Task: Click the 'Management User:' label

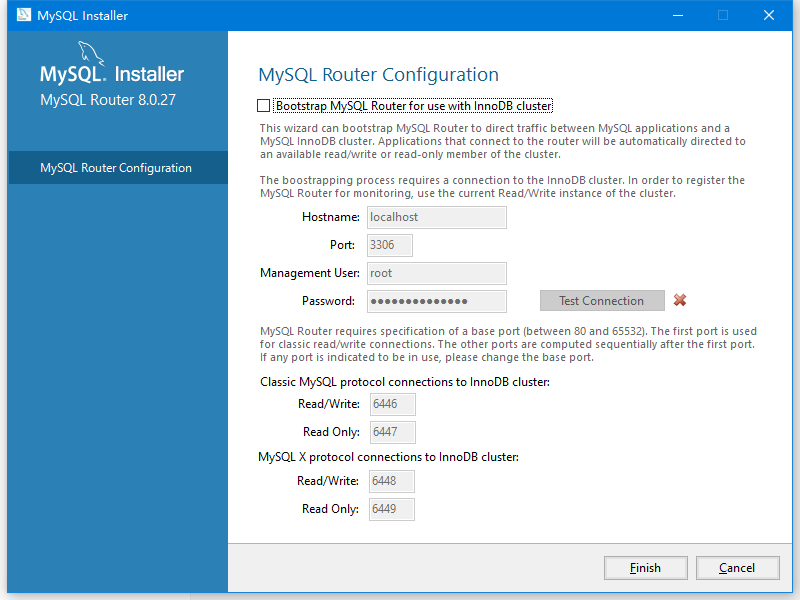Action: [x=310, y=273]
